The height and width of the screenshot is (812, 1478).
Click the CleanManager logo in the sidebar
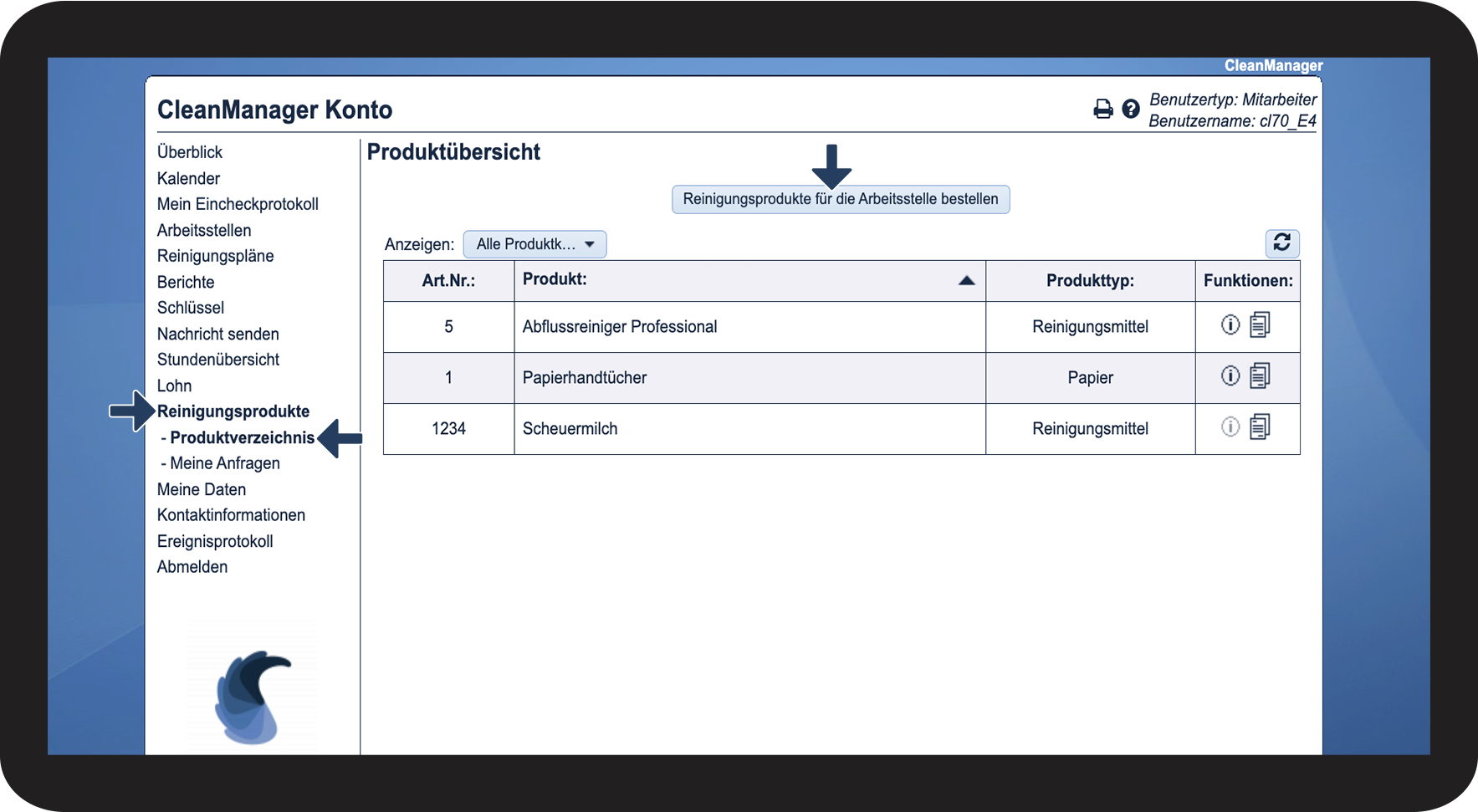click(253, 696)
